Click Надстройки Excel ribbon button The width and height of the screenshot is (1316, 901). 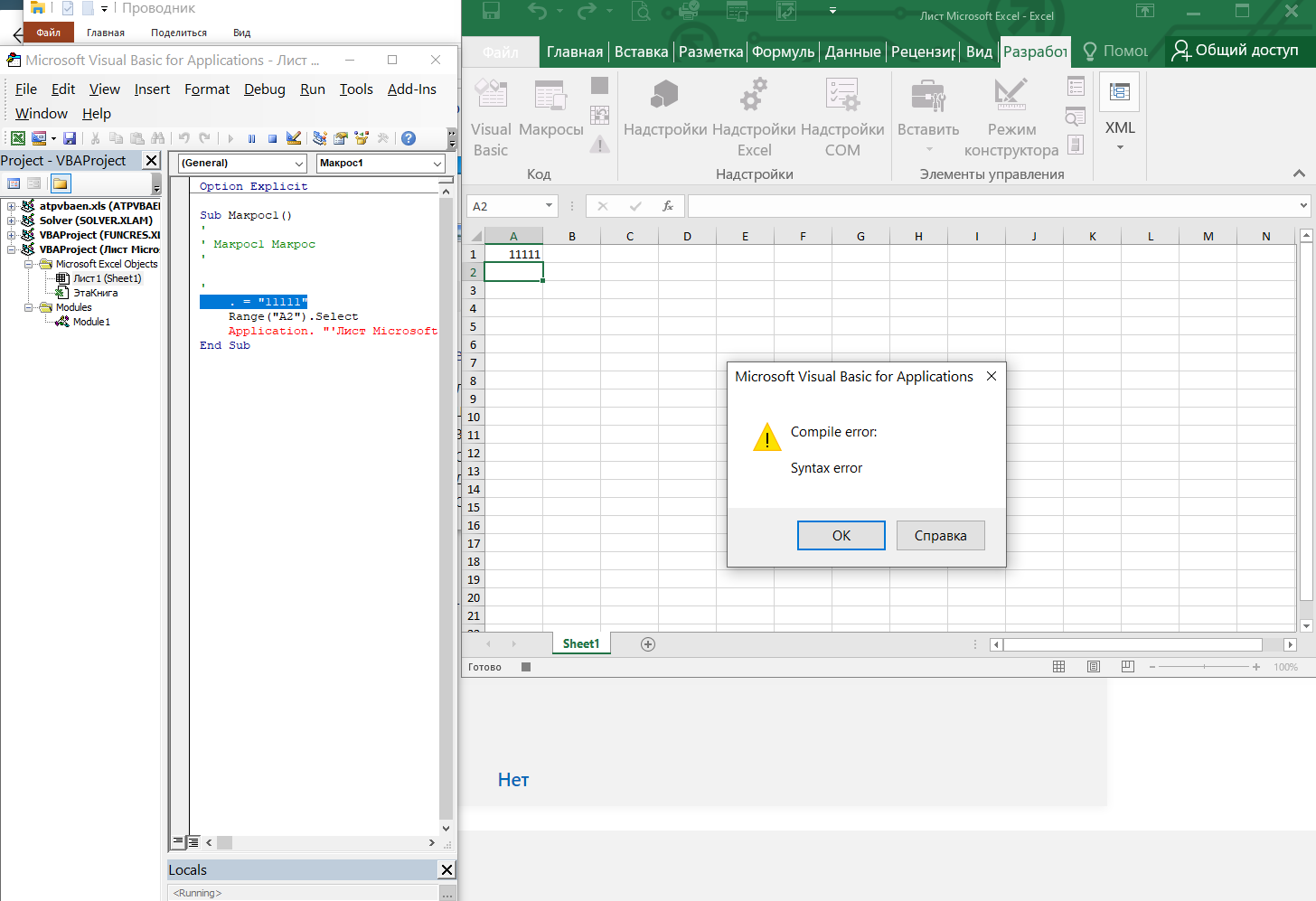click(754, 117)
